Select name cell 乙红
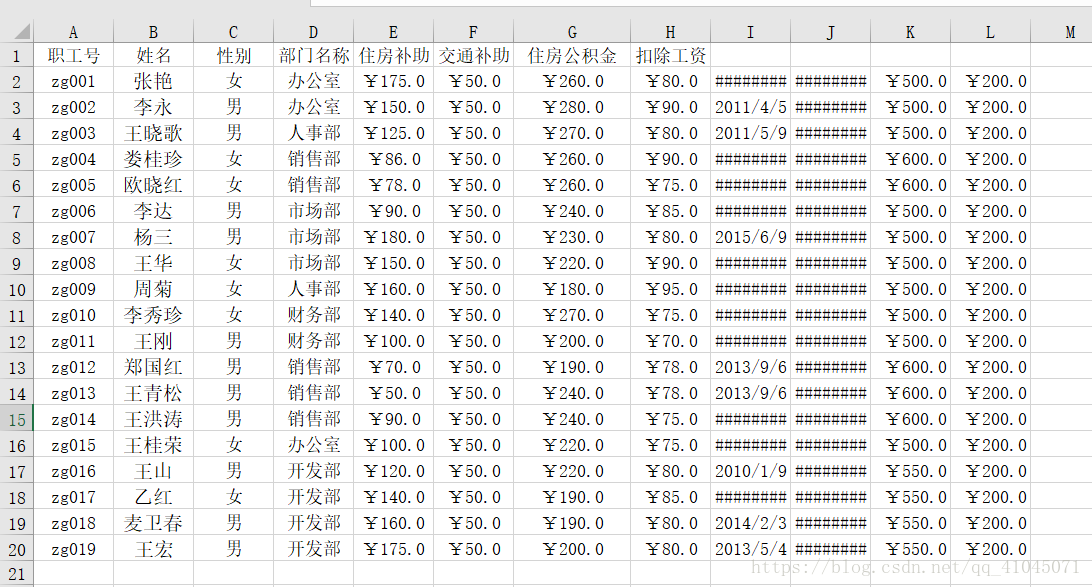The height and width of the screenshot is (587, 1092). tap(153, 497)
